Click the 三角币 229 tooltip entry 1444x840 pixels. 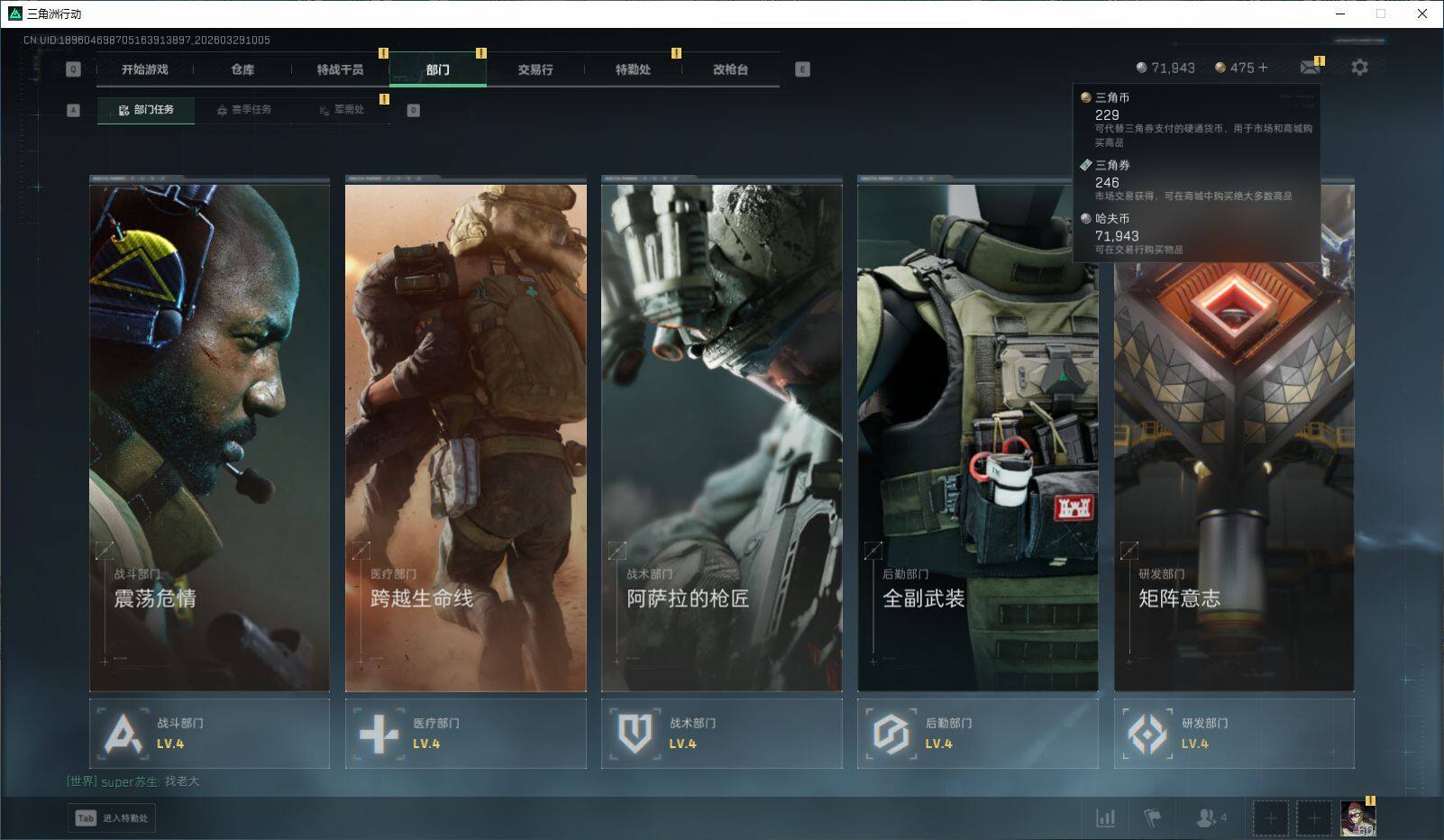(x=1197, y=119)
